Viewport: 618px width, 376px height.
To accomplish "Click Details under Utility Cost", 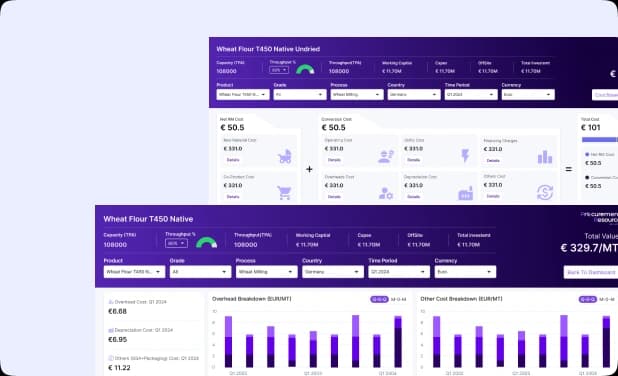I will coord(413,160).
